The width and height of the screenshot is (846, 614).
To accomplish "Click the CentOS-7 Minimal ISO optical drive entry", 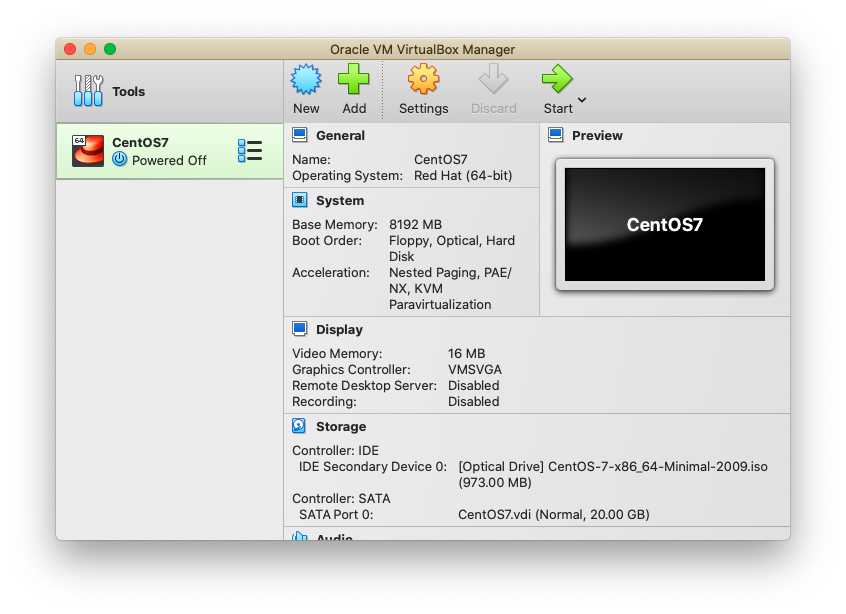I will pos(612,467).
